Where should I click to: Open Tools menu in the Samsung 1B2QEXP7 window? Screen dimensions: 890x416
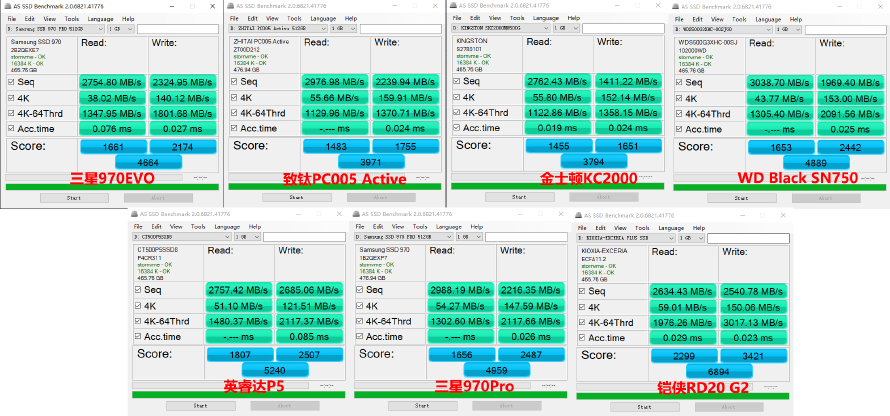coord(421,227)
